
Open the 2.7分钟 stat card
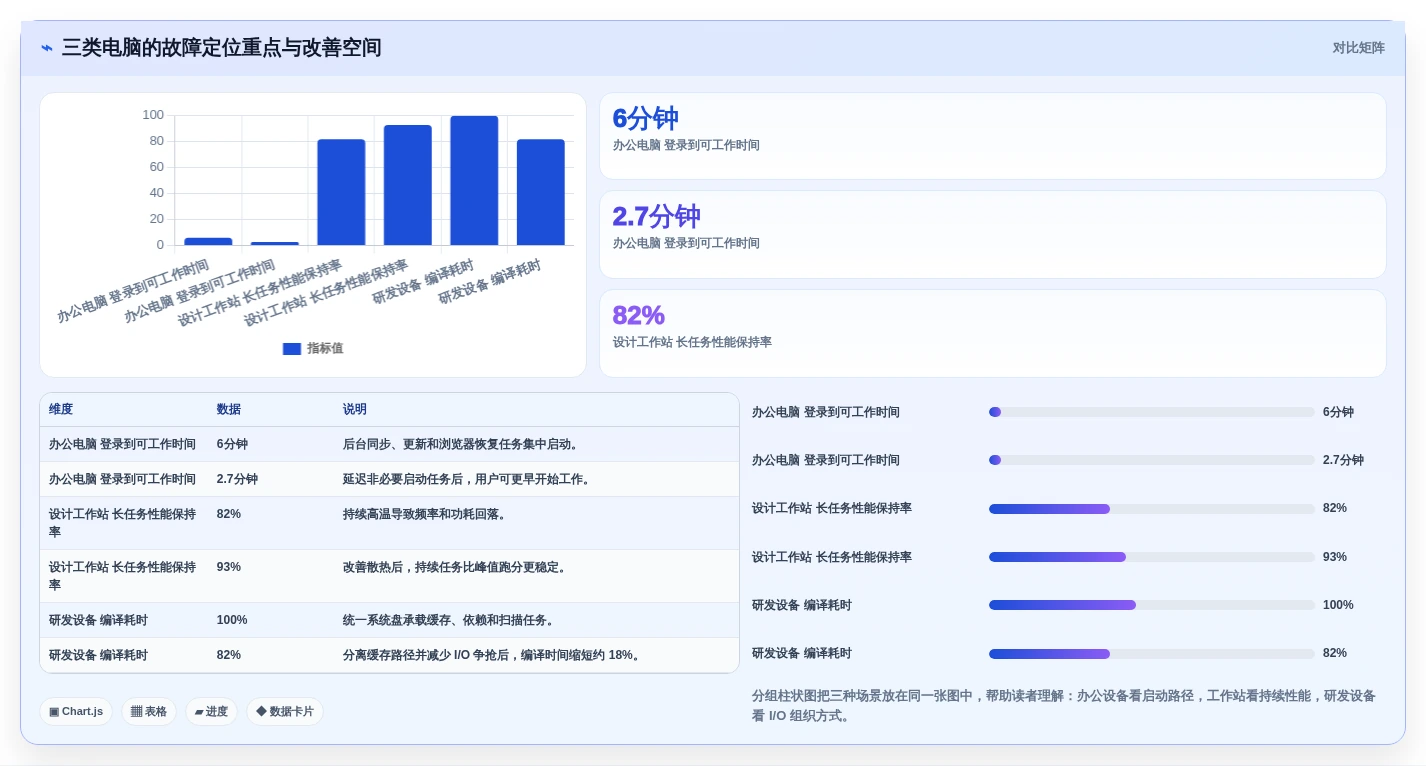(992, 234)
